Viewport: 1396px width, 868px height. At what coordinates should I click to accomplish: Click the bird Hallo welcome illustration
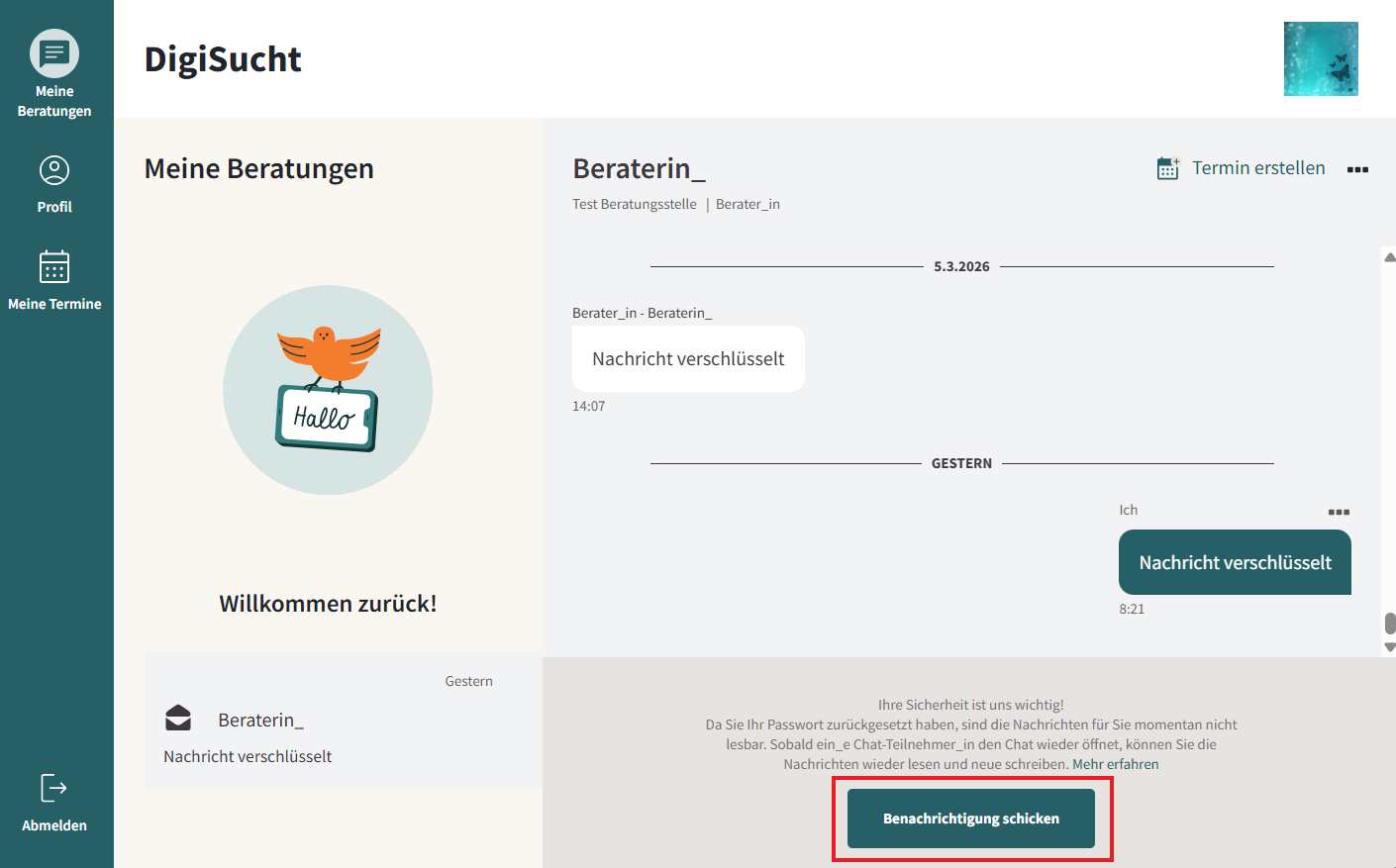coord(328,390)
